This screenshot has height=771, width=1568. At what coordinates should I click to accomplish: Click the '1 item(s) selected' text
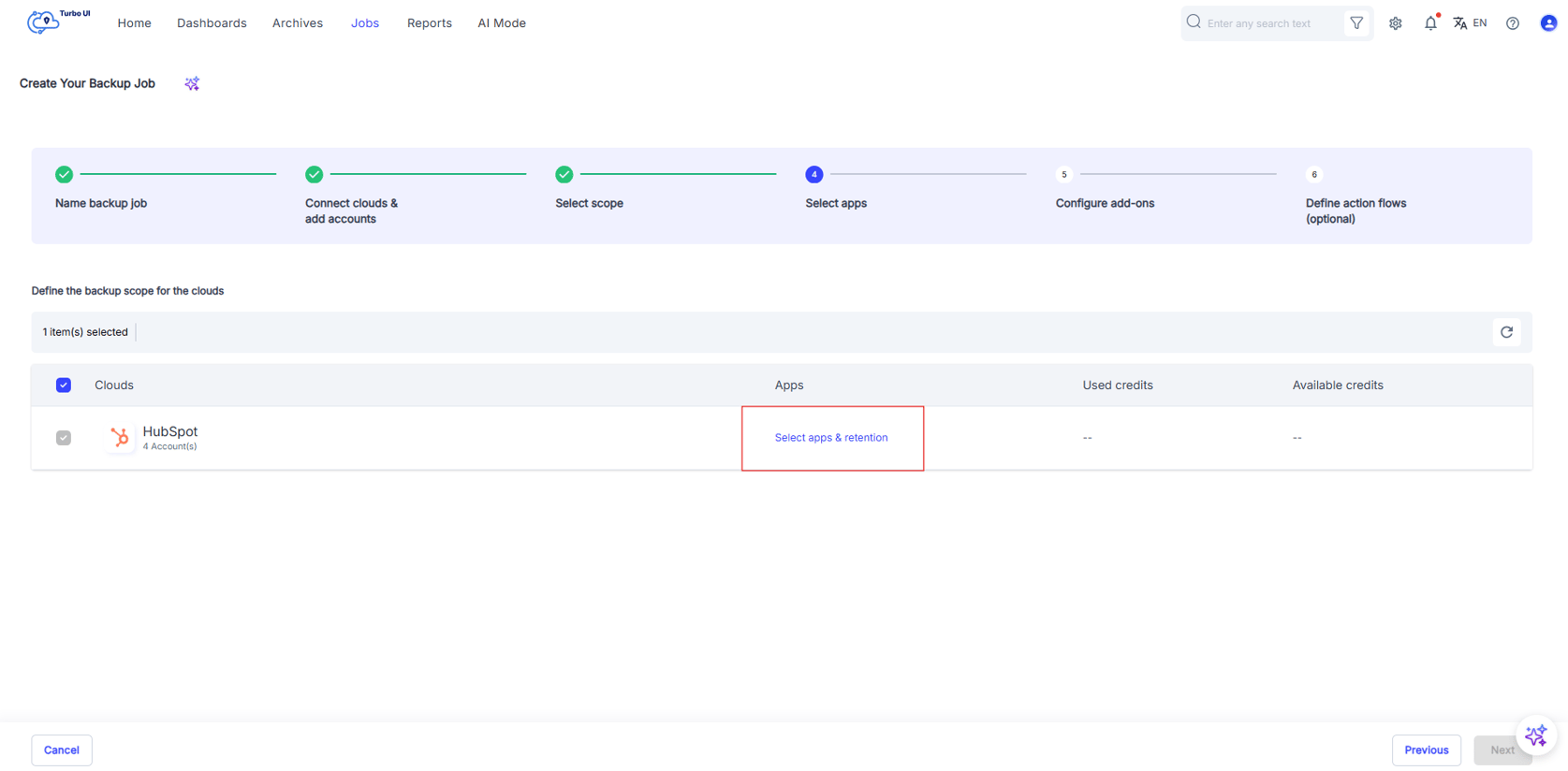click(85, 332)
